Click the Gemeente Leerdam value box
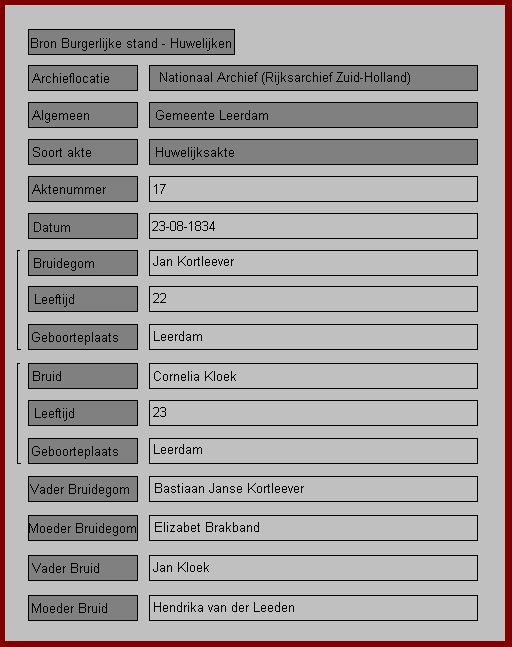The image size is (512, 647). point(313,115)
